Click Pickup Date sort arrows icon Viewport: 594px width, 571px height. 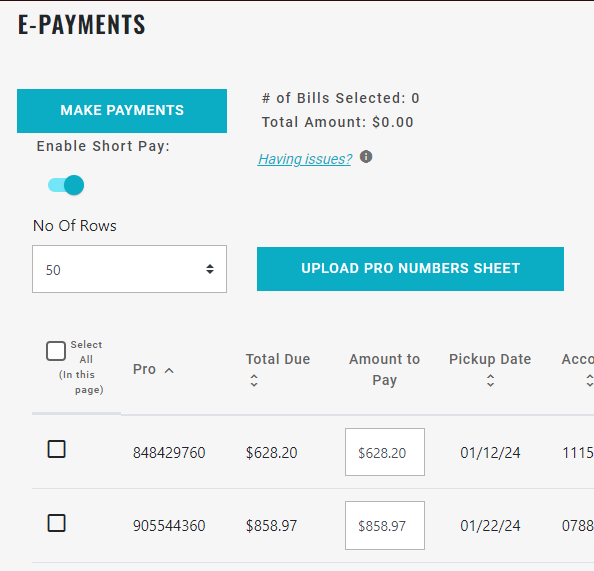tap(490, 380)
